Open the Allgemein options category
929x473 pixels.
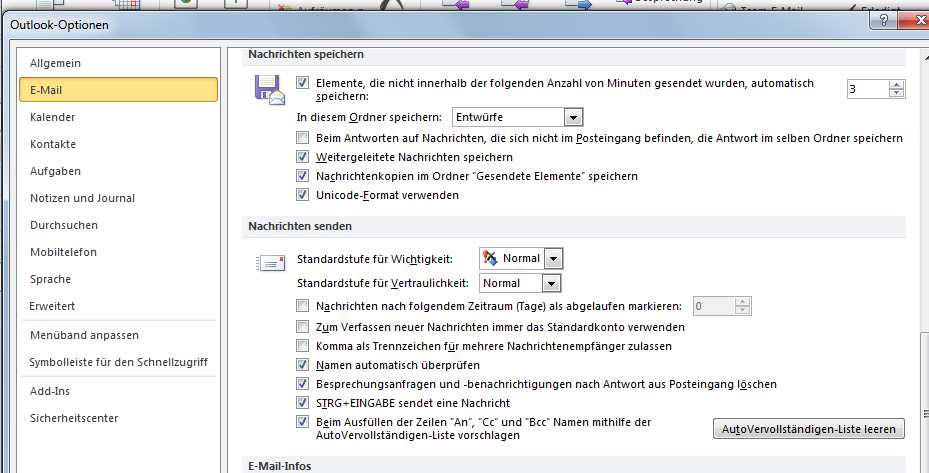[x=118, y=63]
